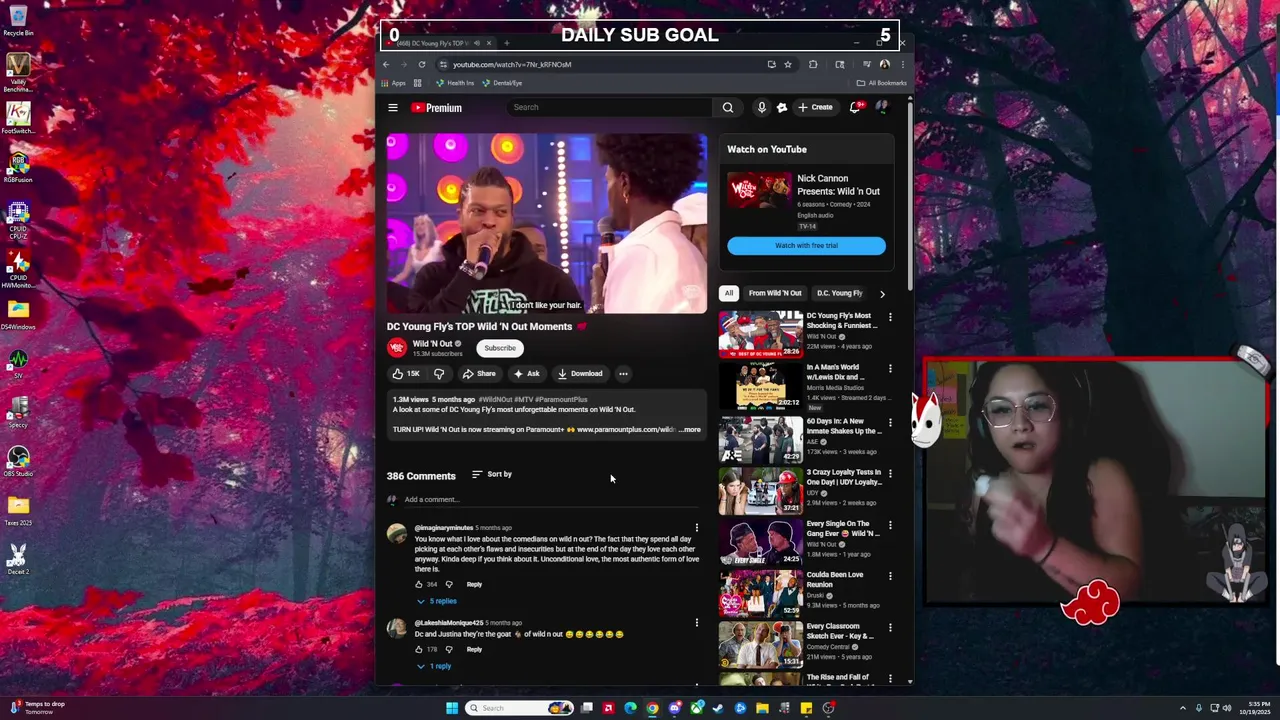Select From Wild 'N Out filter chip
Screen dimensions: 1280x720
pos(775,293)
